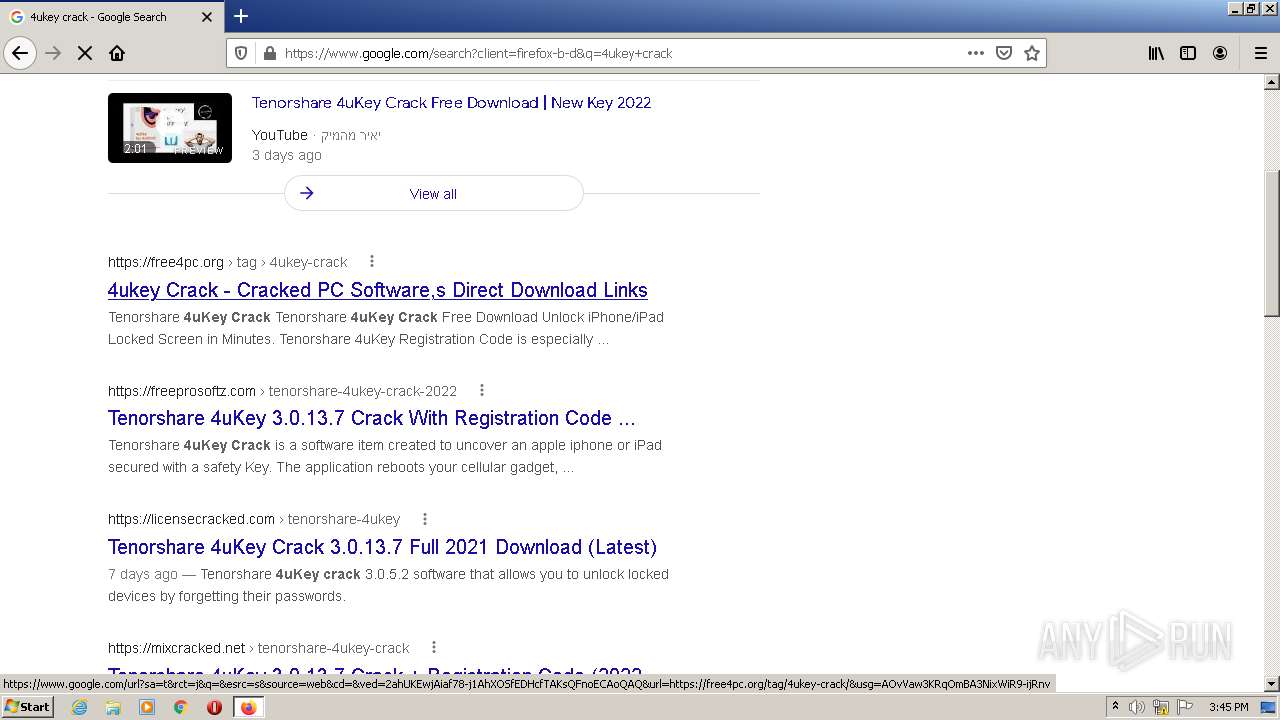This screenshot has height=720, width=1280.
Task: View site security padlock info
Action: pyautogui.click(x=269, y=53)
